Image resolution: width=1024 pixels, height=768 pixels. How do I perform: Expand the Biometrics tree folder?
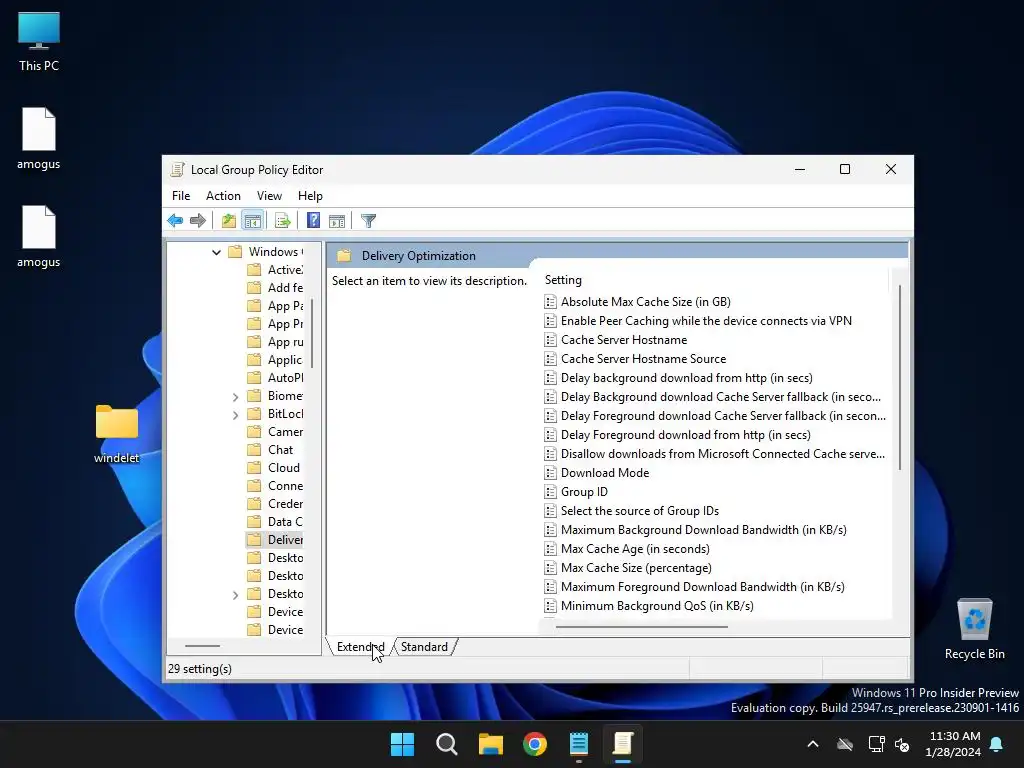[235, 396]
